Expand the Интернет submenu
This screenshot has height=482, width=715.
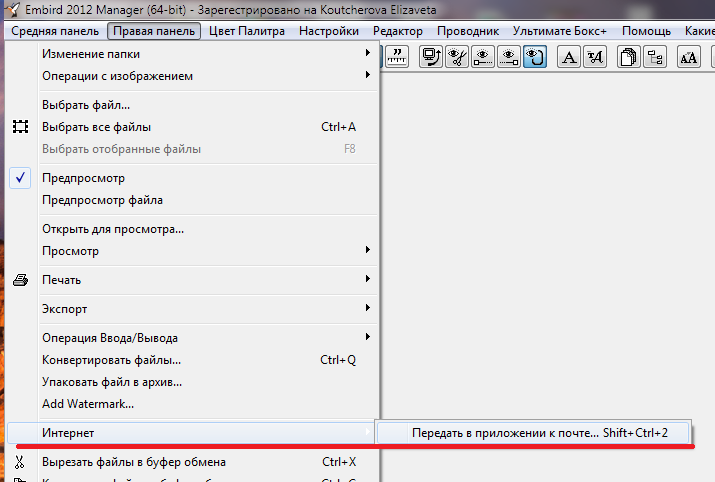pyautogui.click(x=192, y=433)
